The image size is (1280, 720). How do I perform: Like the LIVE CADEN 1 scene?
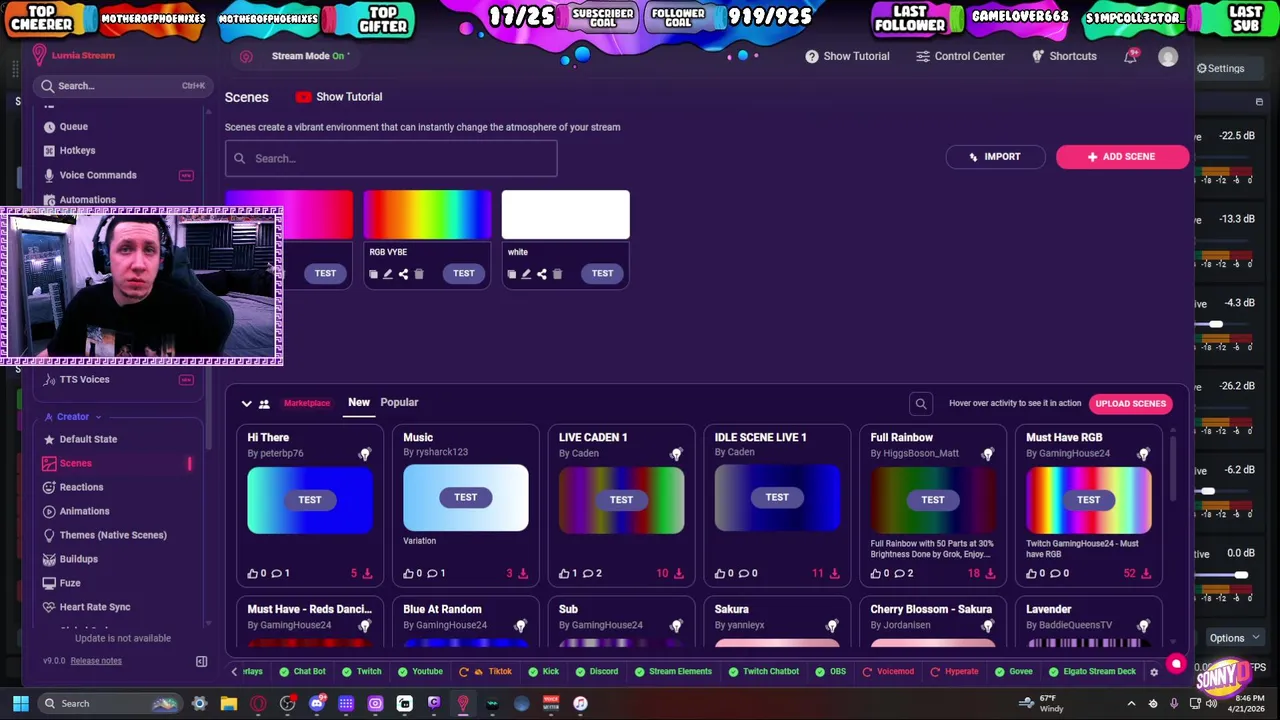click(x=564, y=574)
